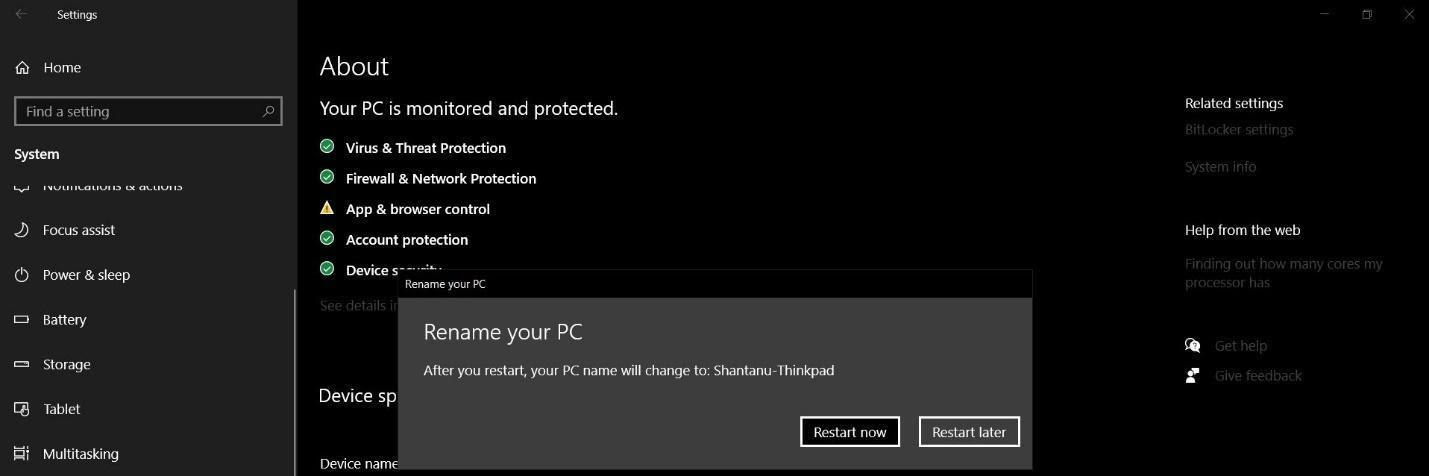Viewport: 1429px width, 476px height.
Task: Open the System info link
Action: point(1220,167)
